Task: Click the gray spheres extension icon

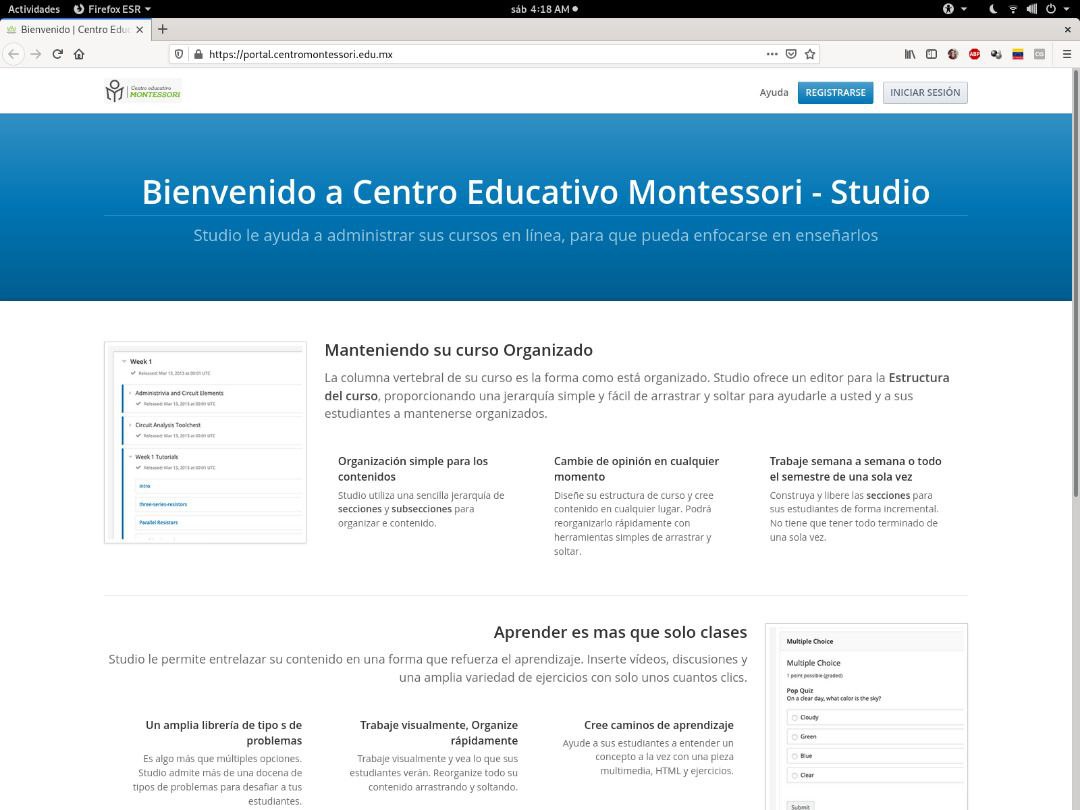Action: pyautogui.click(x=996, y=54)
